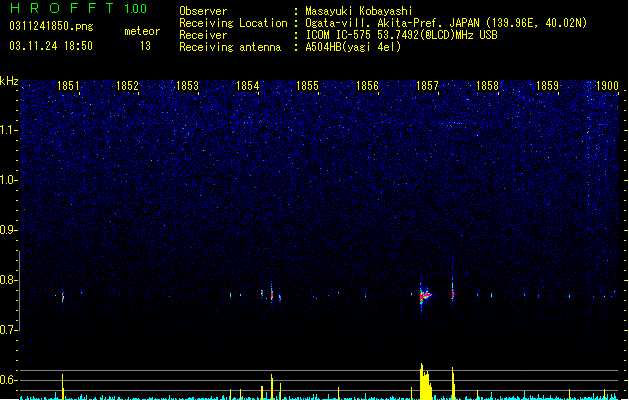Click the 1855 time axis label
629x400 pixels.
[307, 85]
